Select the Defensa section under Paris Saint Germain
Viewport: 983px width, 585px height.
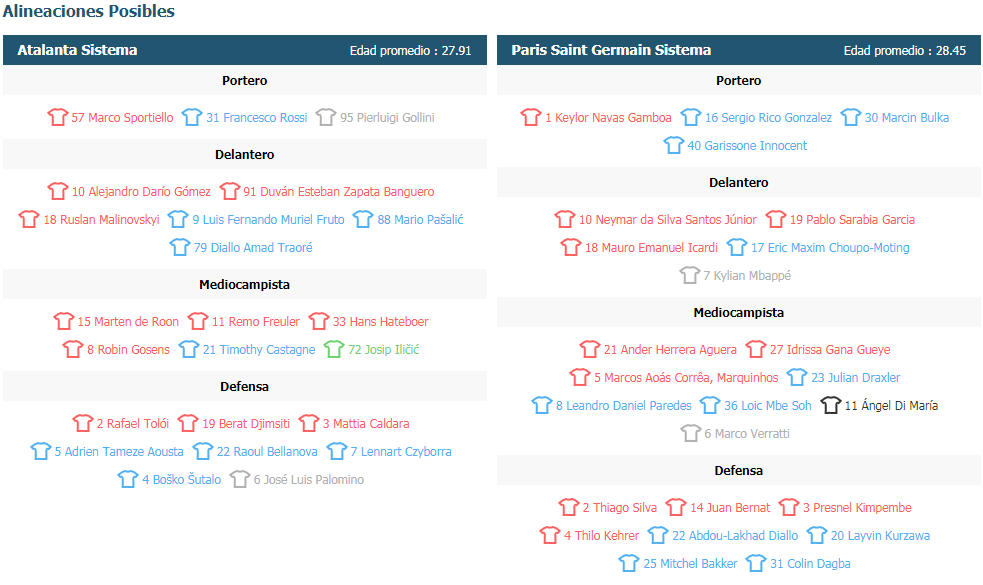click(739, 471)
